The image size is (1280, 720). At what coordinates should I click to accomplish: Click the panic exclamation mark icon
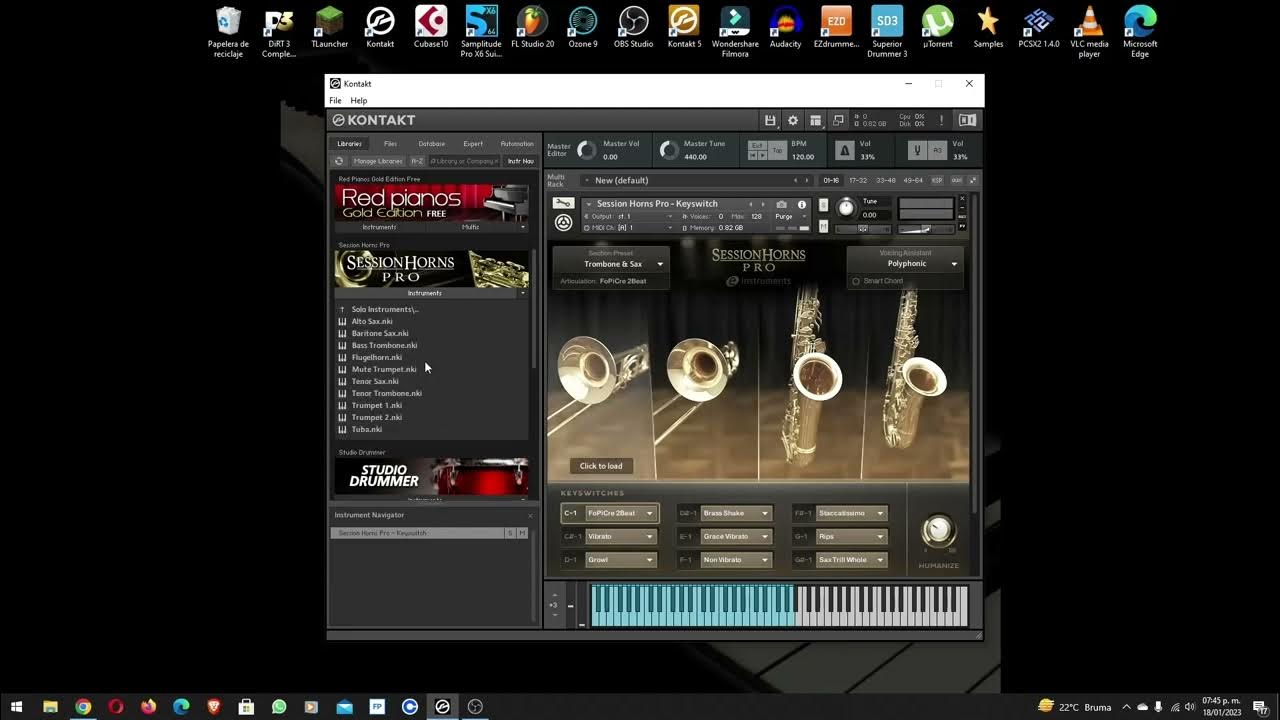click(941, 120)
